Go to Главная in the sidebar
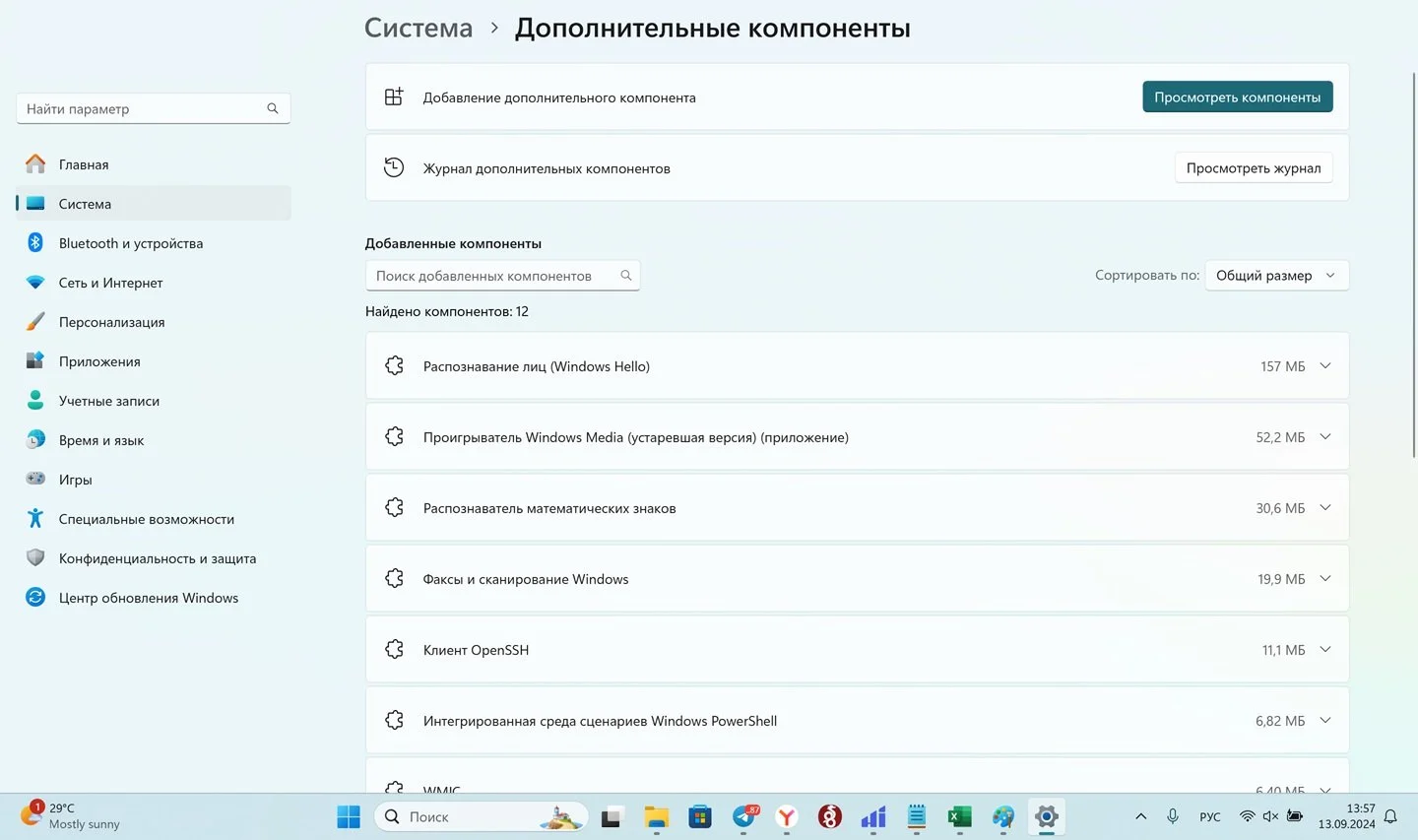This screenshot has width=1418, height=840. pos(154,164)
